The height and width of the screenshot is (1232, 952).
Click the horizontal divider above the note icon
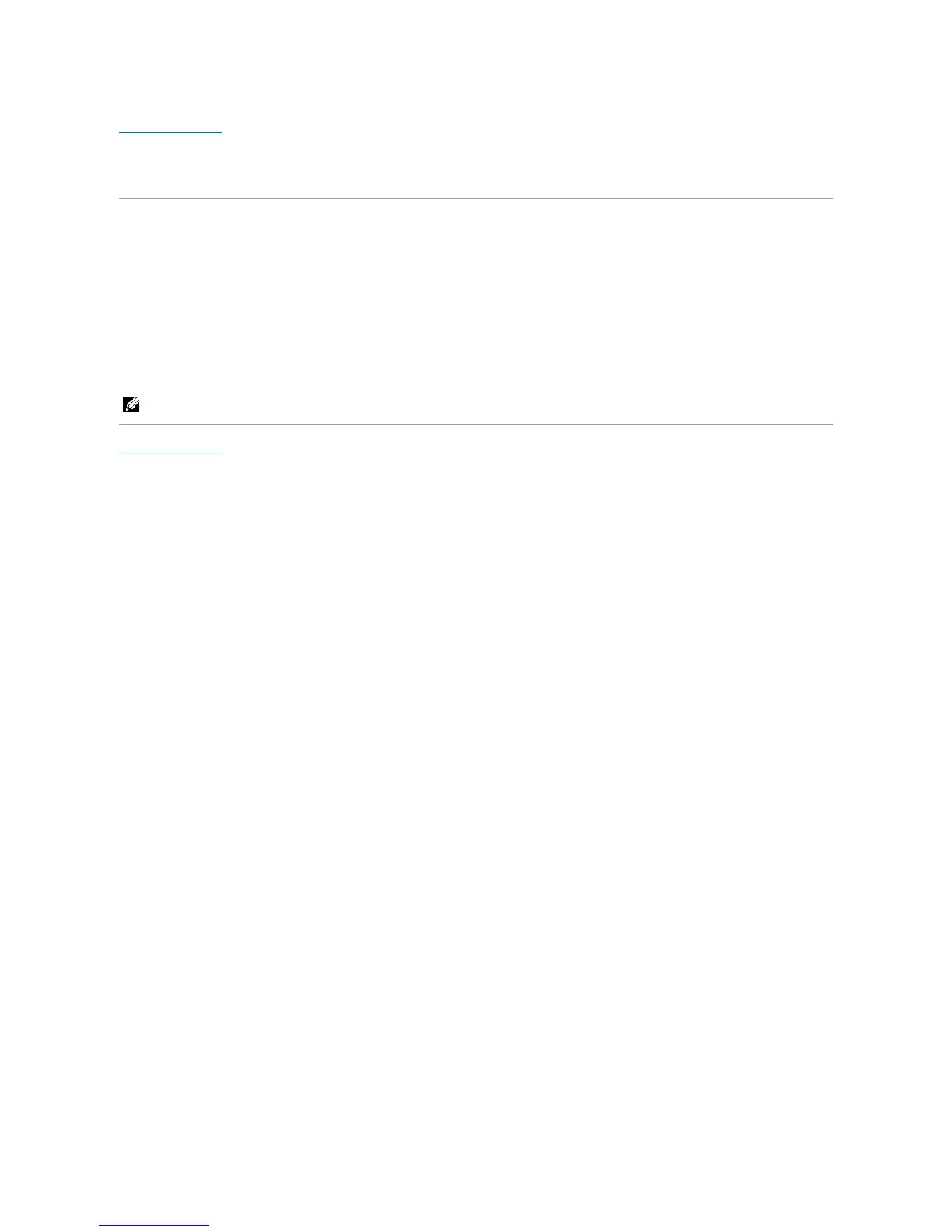[x=475, y=199]
